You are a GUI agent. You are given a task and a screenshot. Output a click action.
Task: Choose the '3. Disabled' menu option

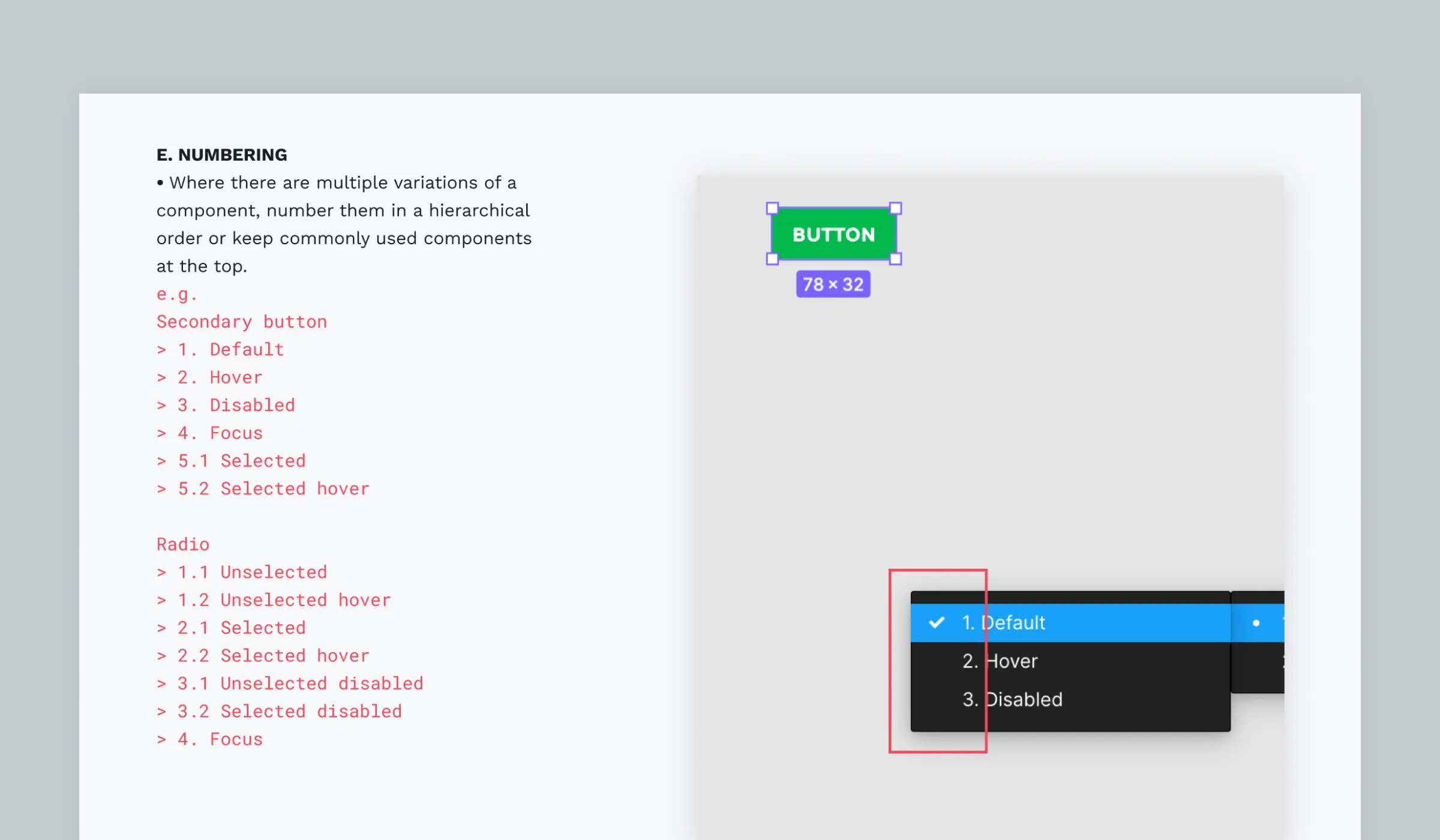(x=1070, y=700)
